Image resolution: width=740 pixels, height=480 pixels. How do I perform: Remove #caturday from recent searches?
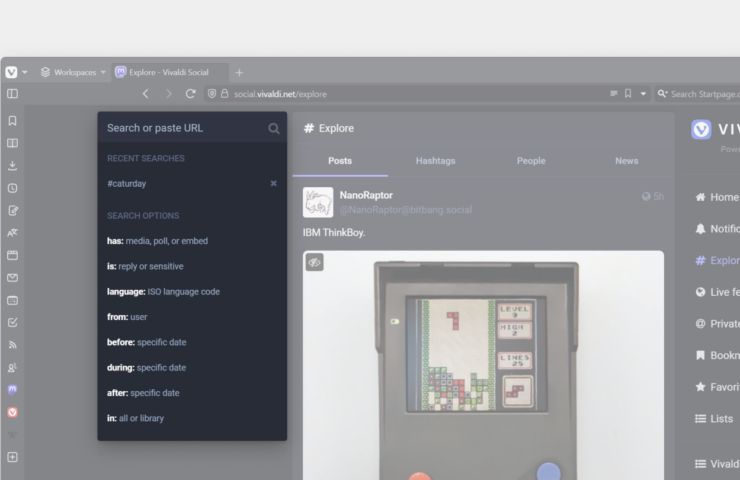[274, 184]
